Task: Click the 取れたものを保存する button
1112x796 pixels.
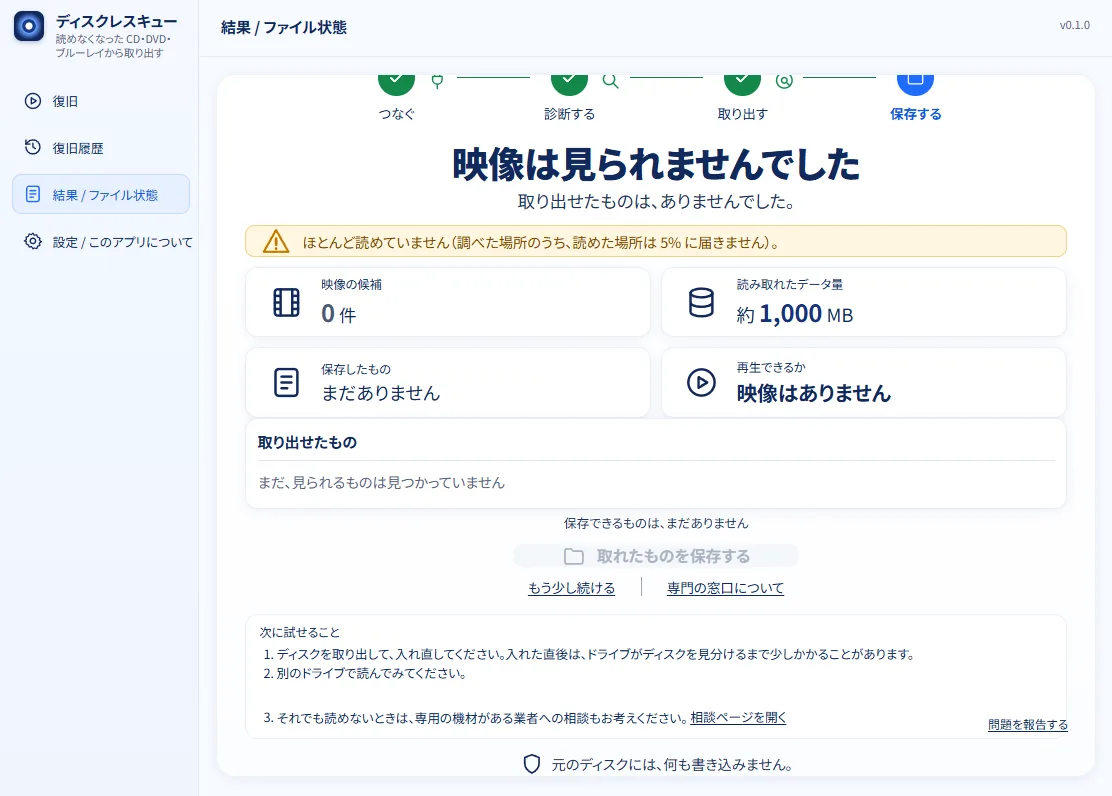Action: pos(656,555)
